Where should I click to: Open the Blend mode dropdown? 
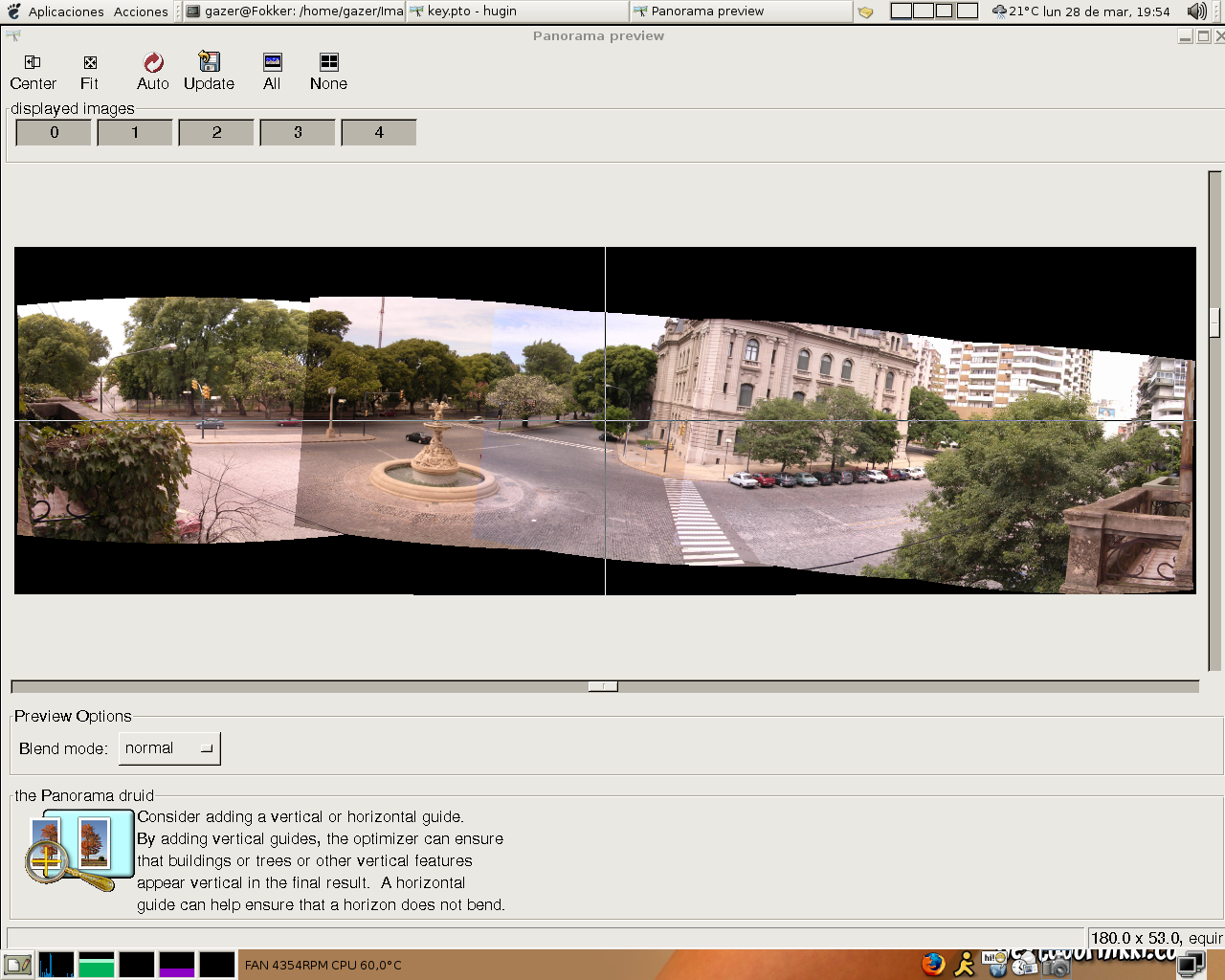(x=169, y=748)
